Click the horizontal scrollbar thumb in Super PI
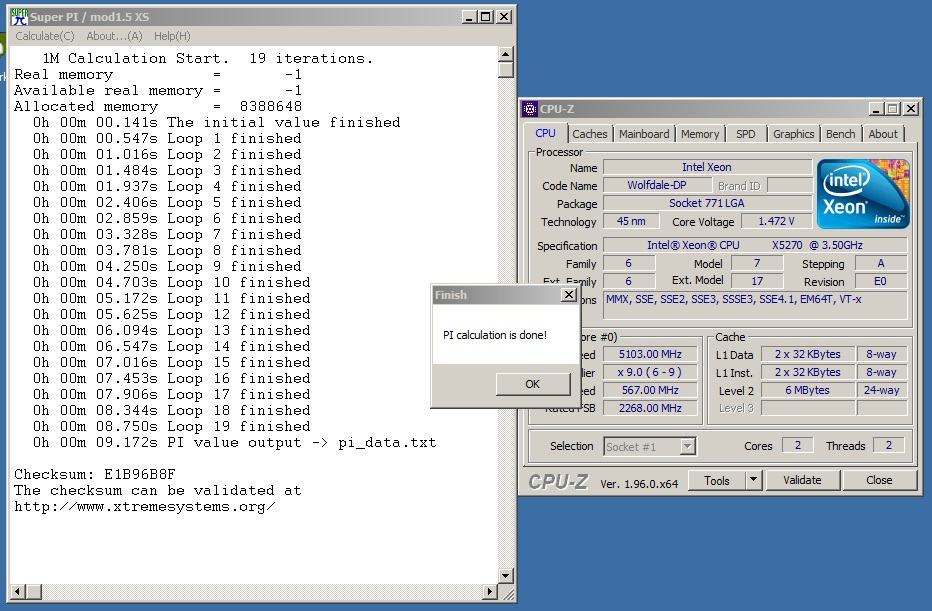932x611 pixels. pos(33,591)
